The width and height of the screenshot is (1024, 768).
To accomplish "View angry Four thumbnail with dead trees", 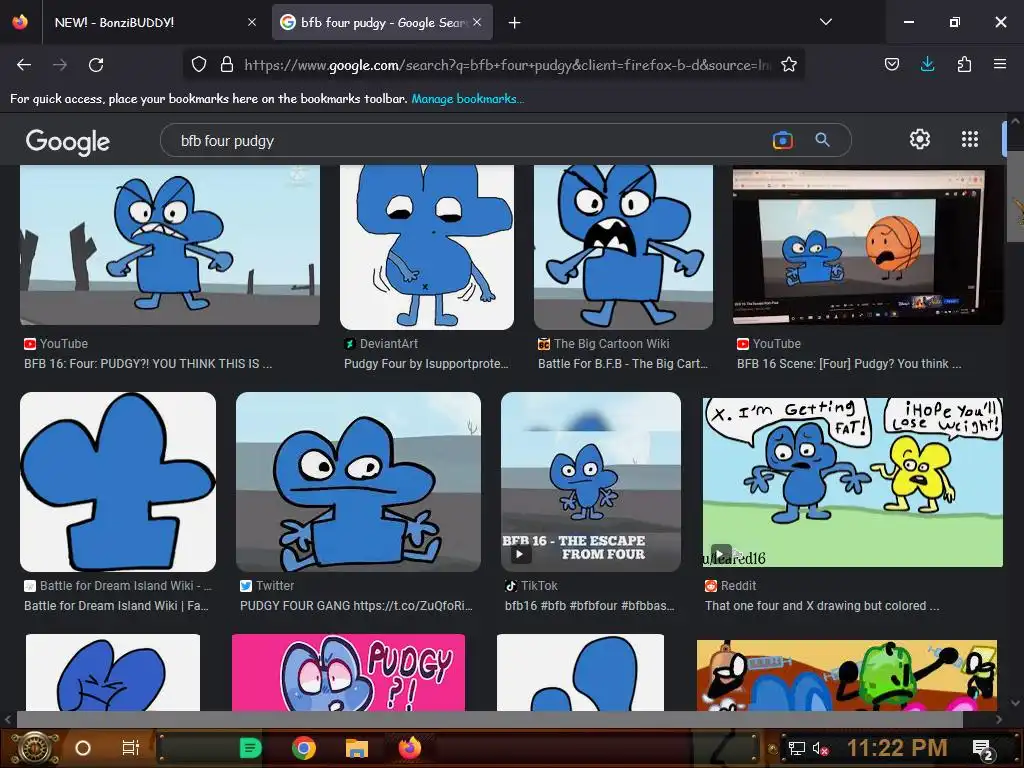I will (x=170, y=245).
